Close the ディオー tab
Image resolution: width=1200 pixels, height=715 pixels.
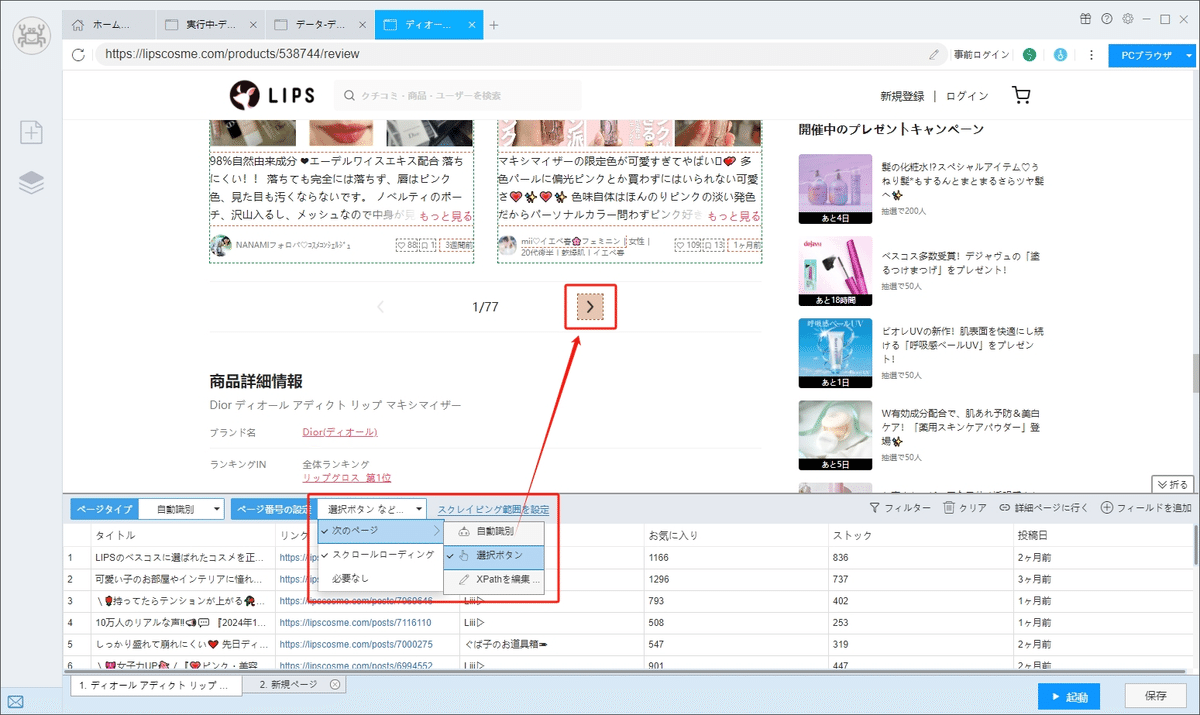(x=470, y=25)
